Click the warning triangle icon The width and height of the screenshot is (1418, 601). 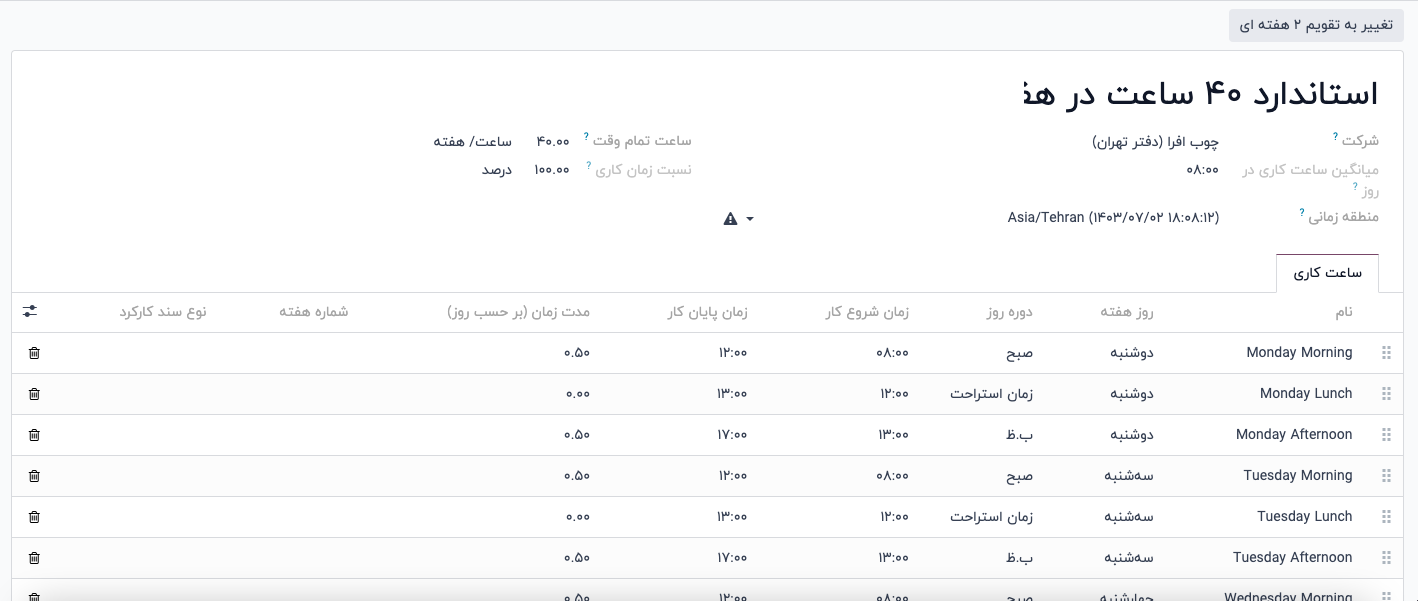(x=730, y=219)
